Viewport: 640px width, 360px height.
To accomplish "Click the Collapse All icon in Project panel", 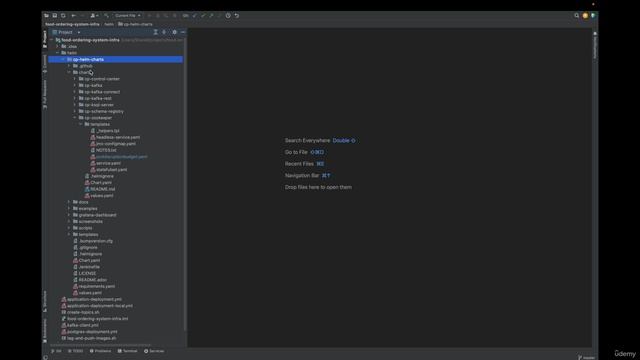I will click(x=156, y=32).
